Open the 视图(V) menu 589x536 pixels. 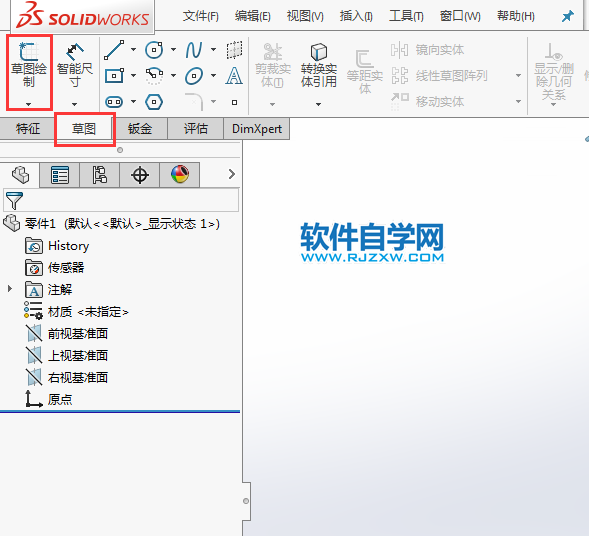[x=305, y=16]
